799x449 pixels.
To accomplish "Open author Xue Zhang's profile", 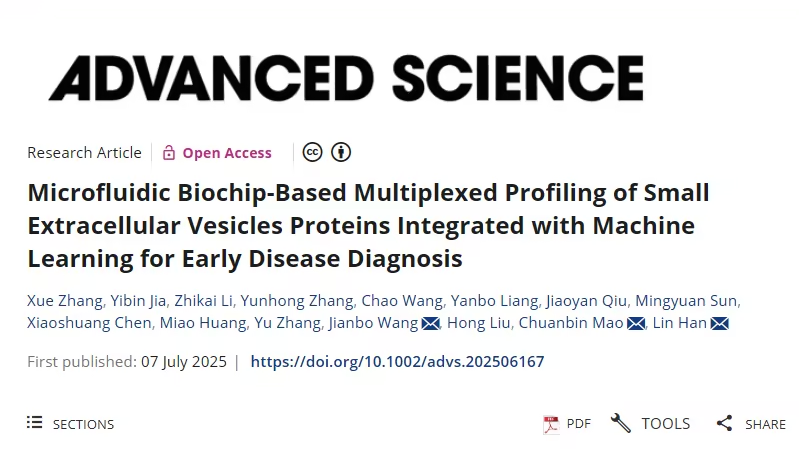I will click(x=65, y=301).
